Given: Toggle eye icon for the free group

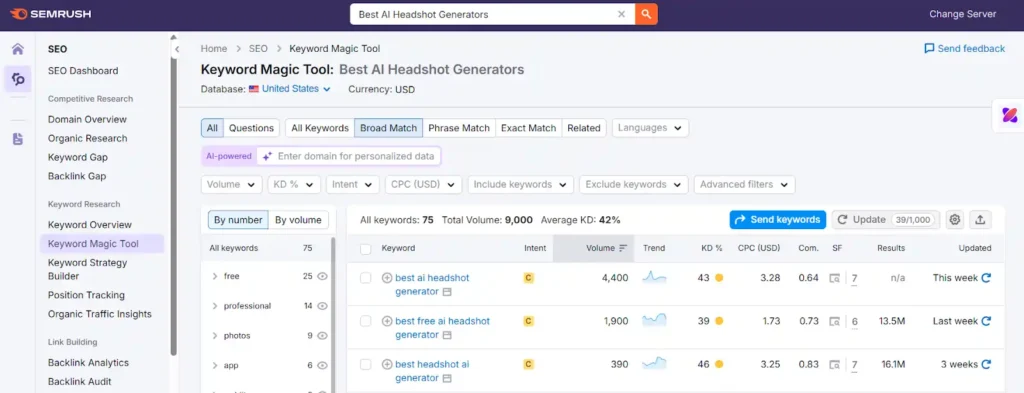Looking at the screenshot, I should point(322,276).
